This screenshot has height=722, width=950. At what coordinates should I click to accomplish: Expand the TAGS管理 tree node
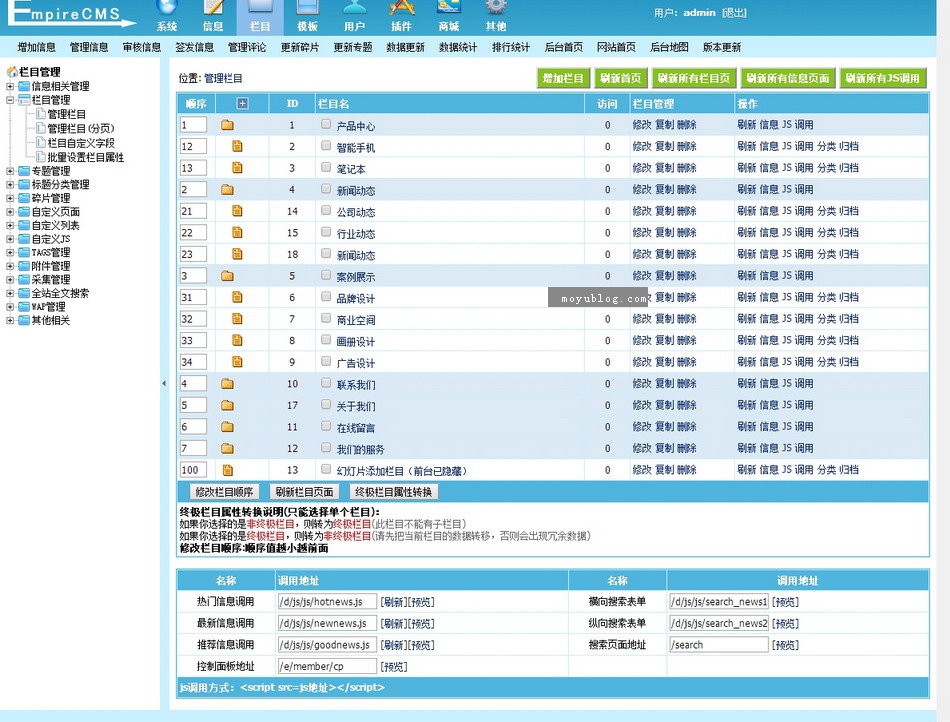pyautogui.click(x=10, y=253)
